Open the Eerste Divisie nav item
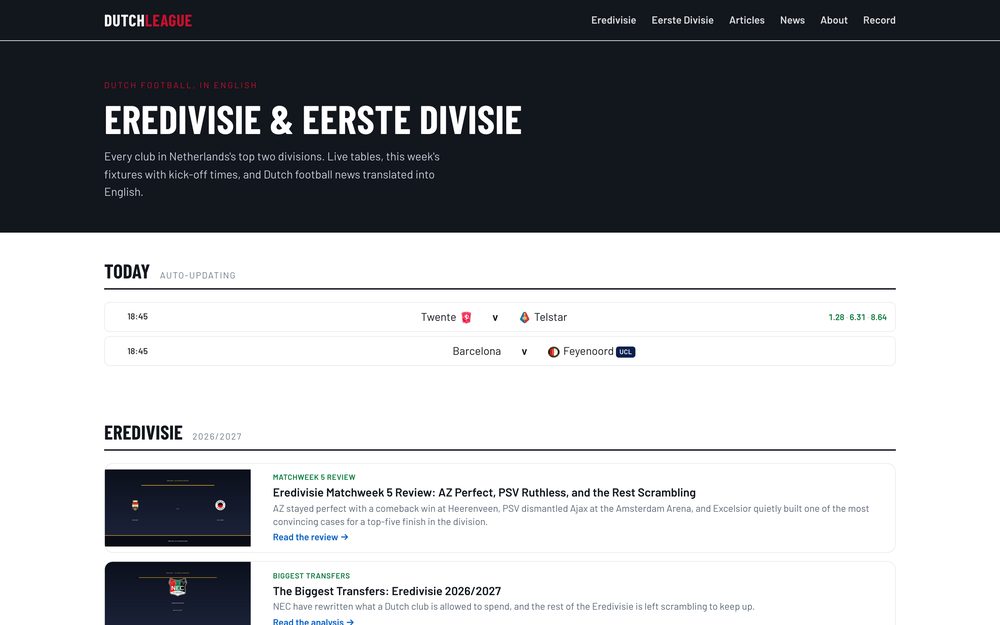This screenshot has width=1000, height=625. [682, 20]
